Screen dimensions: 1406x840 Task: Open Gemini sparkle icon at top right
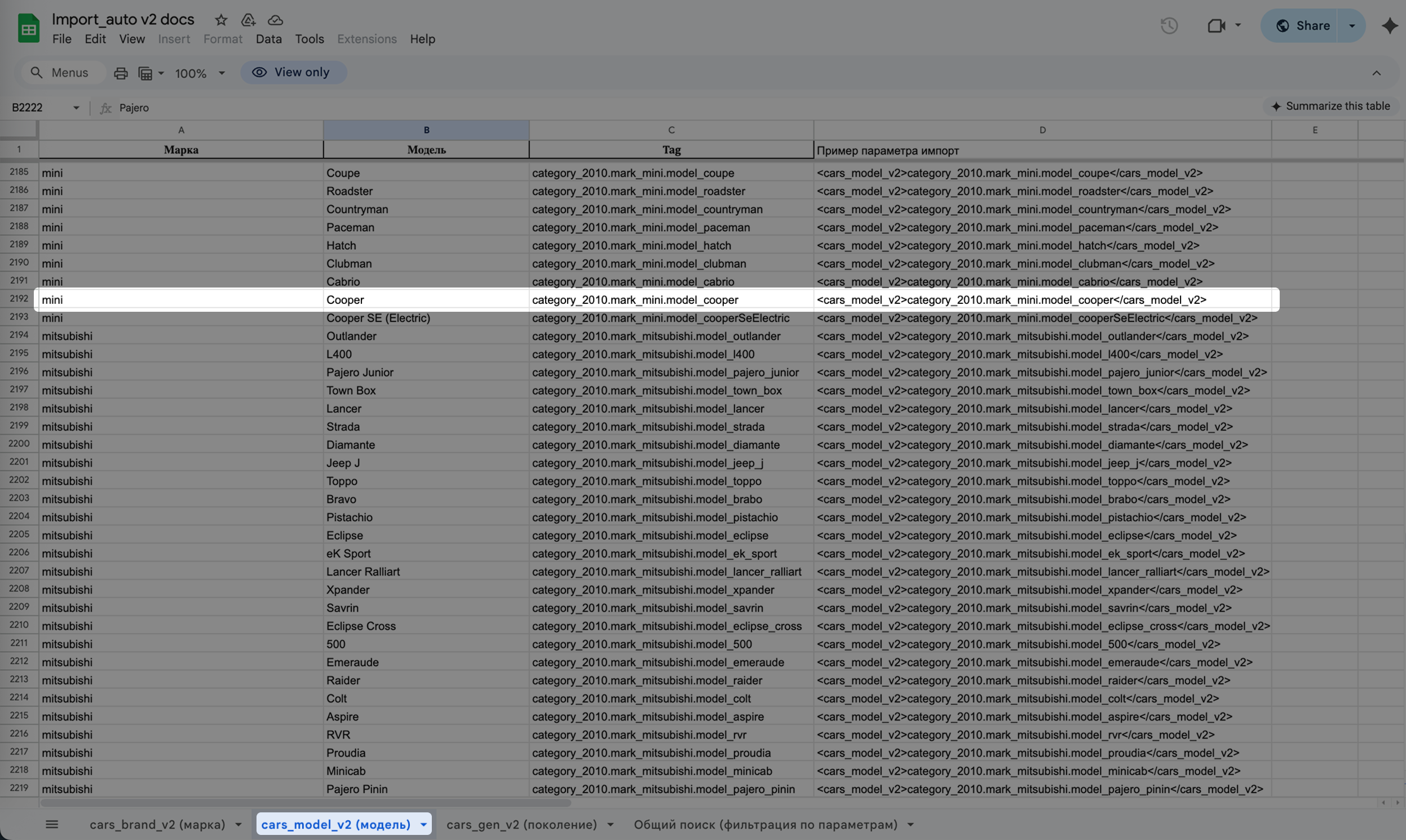click(x=1389, y=26)
